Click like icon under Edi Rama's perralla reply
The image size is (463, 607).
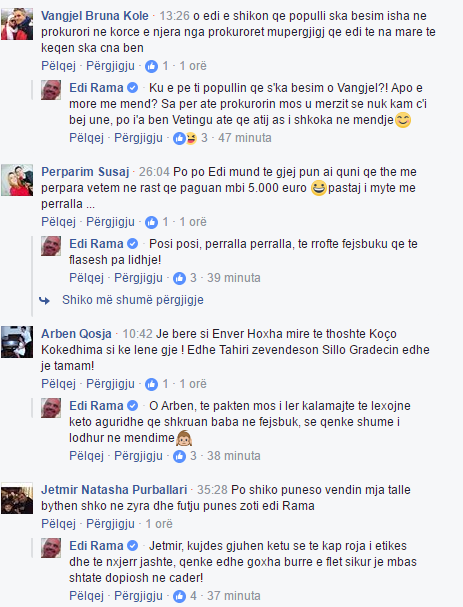pos(179,278)
